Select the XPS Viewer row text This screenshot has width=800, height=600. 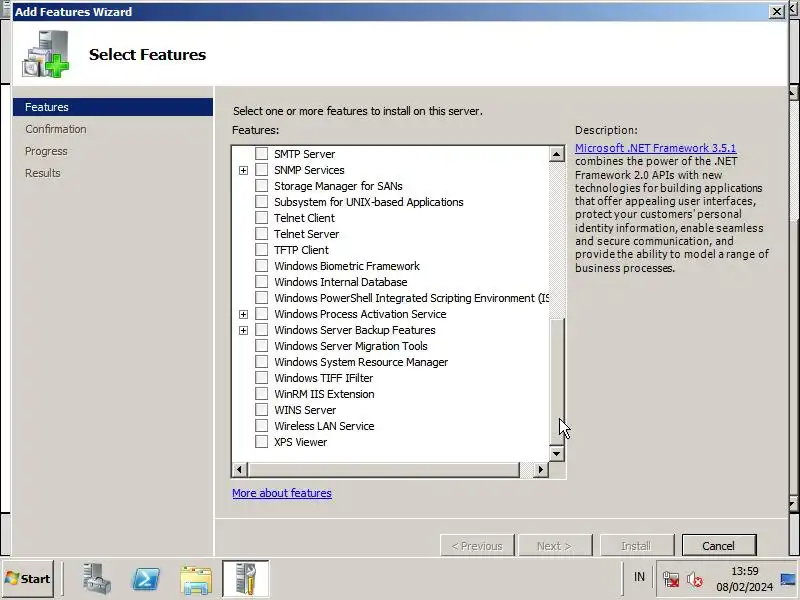(x=301, y=442)
